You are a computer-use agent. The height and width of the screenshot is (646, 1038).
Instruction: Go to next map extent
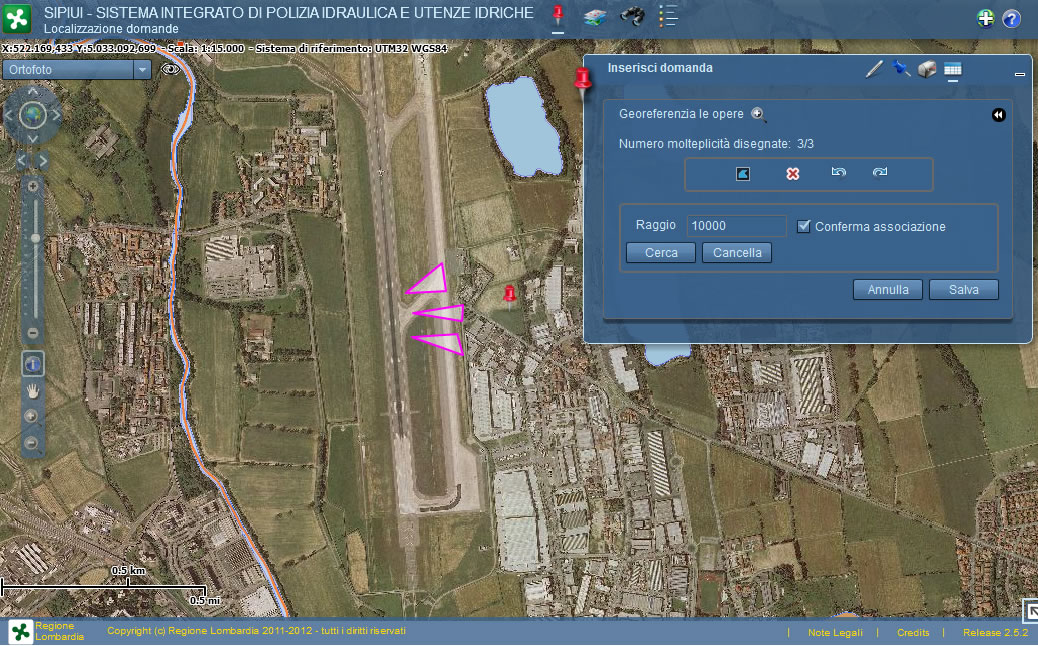click(42, 160)
